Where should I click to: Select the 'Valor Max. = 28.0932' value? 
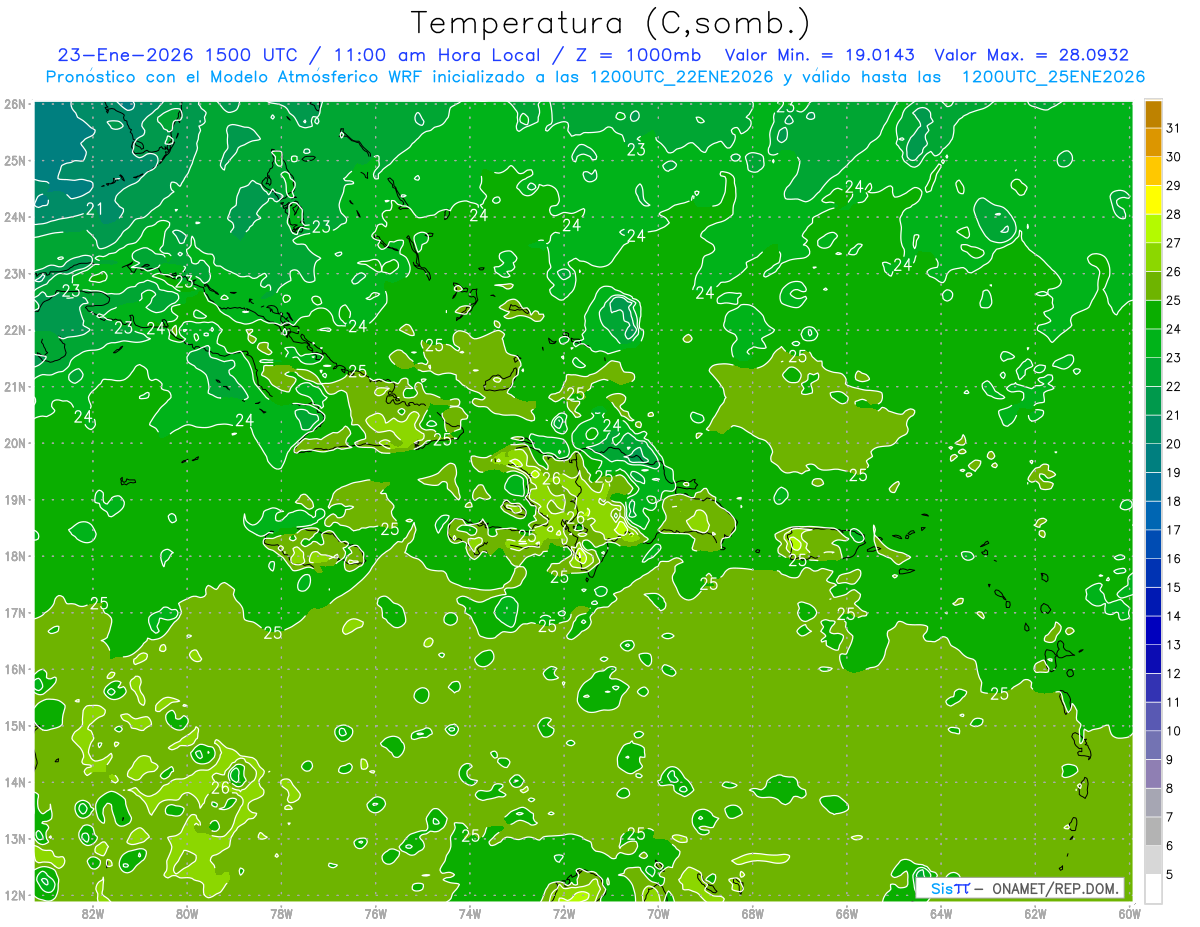1031,55
